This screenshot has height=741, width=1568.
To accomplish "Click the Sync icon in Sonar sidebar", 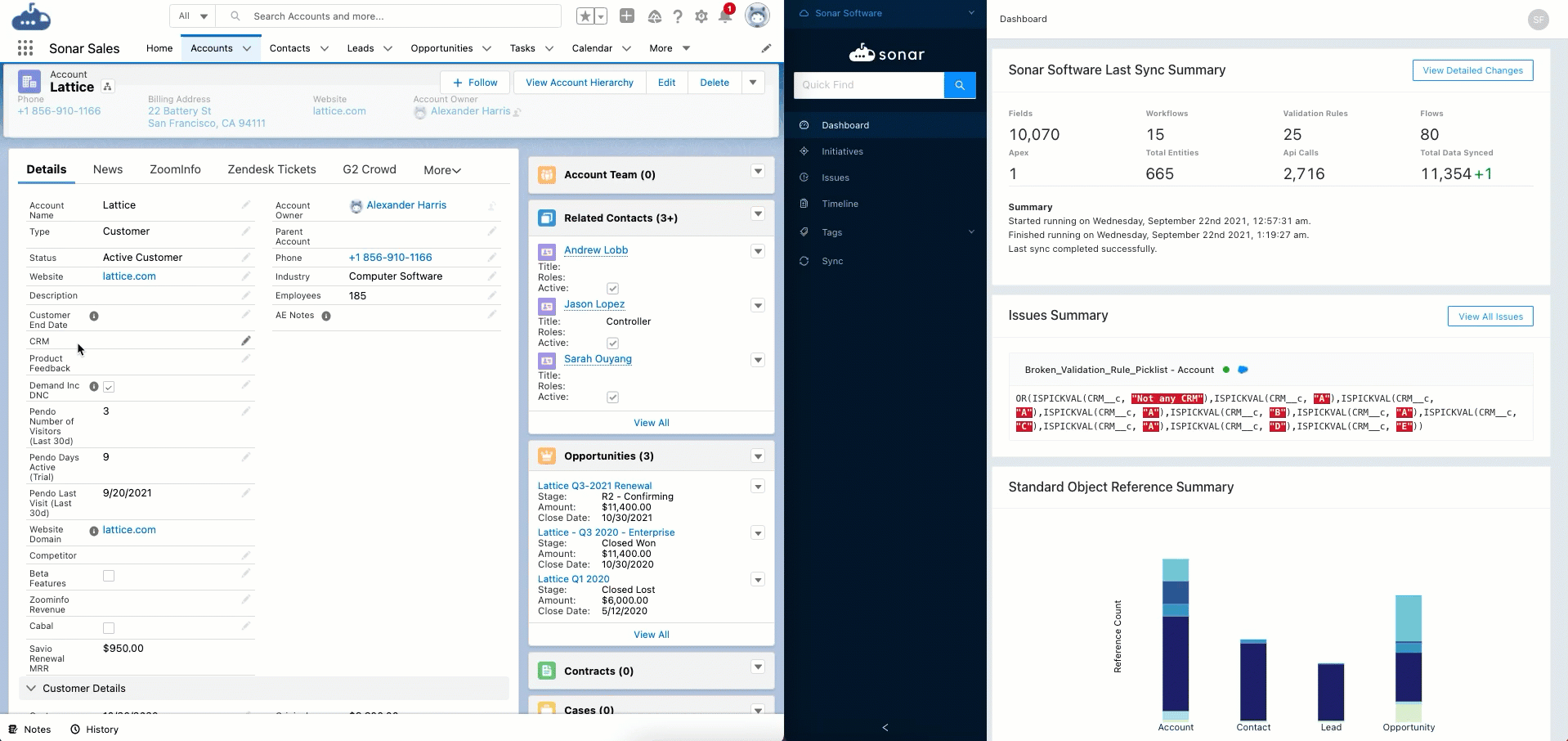I will click(804, 261).
